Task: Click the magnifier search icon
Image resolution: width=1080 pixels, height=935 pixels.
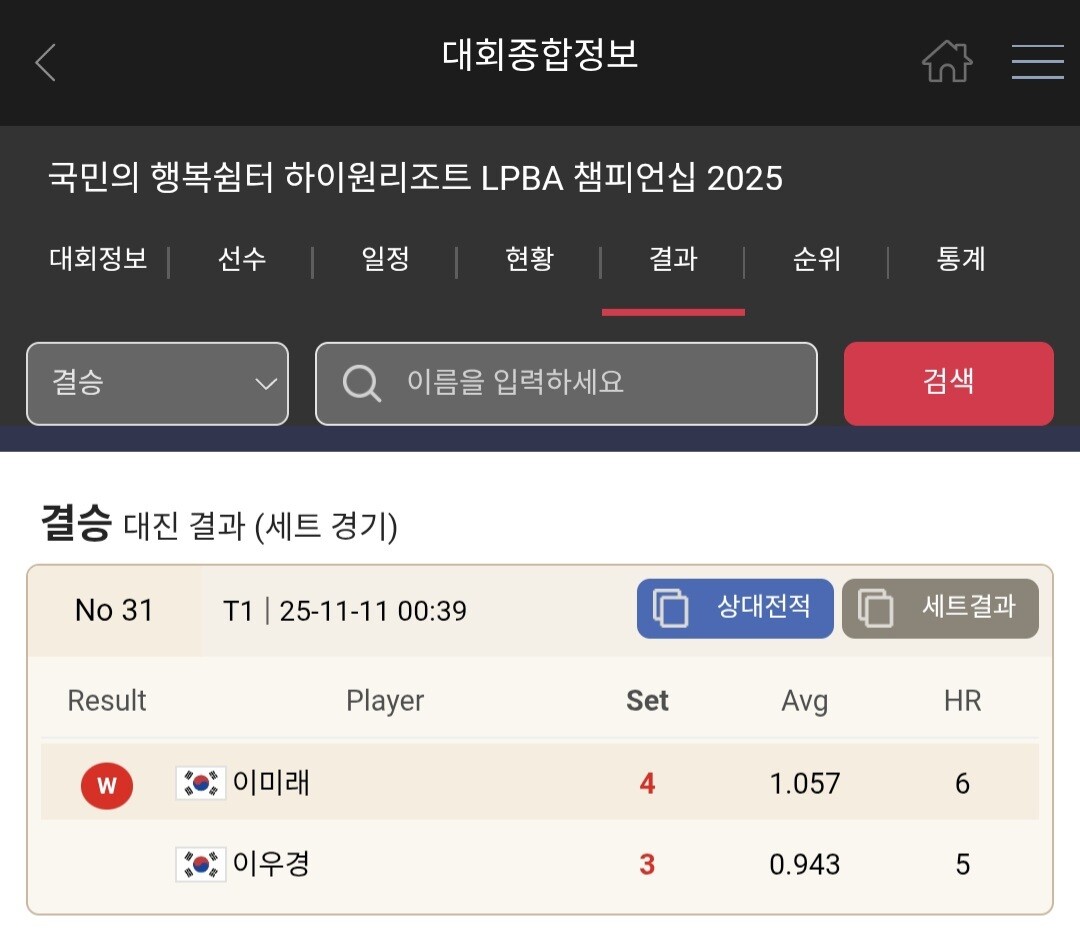Action: [361, 383]
